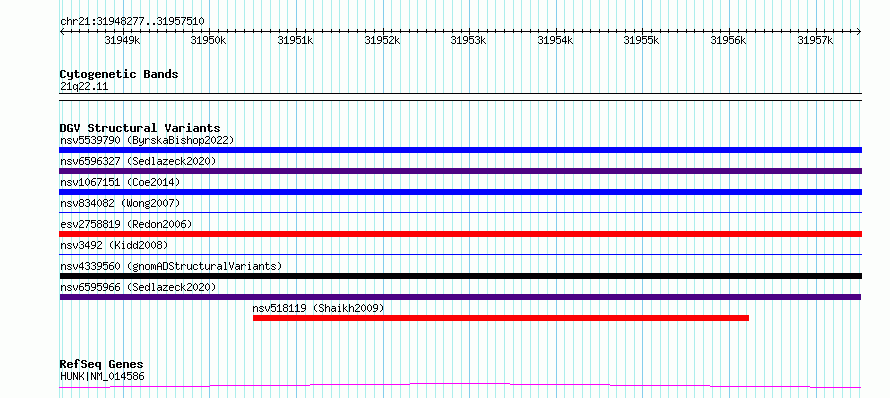Click the 31952k ruler position
The image size is (890, 398).
(383, 40)
